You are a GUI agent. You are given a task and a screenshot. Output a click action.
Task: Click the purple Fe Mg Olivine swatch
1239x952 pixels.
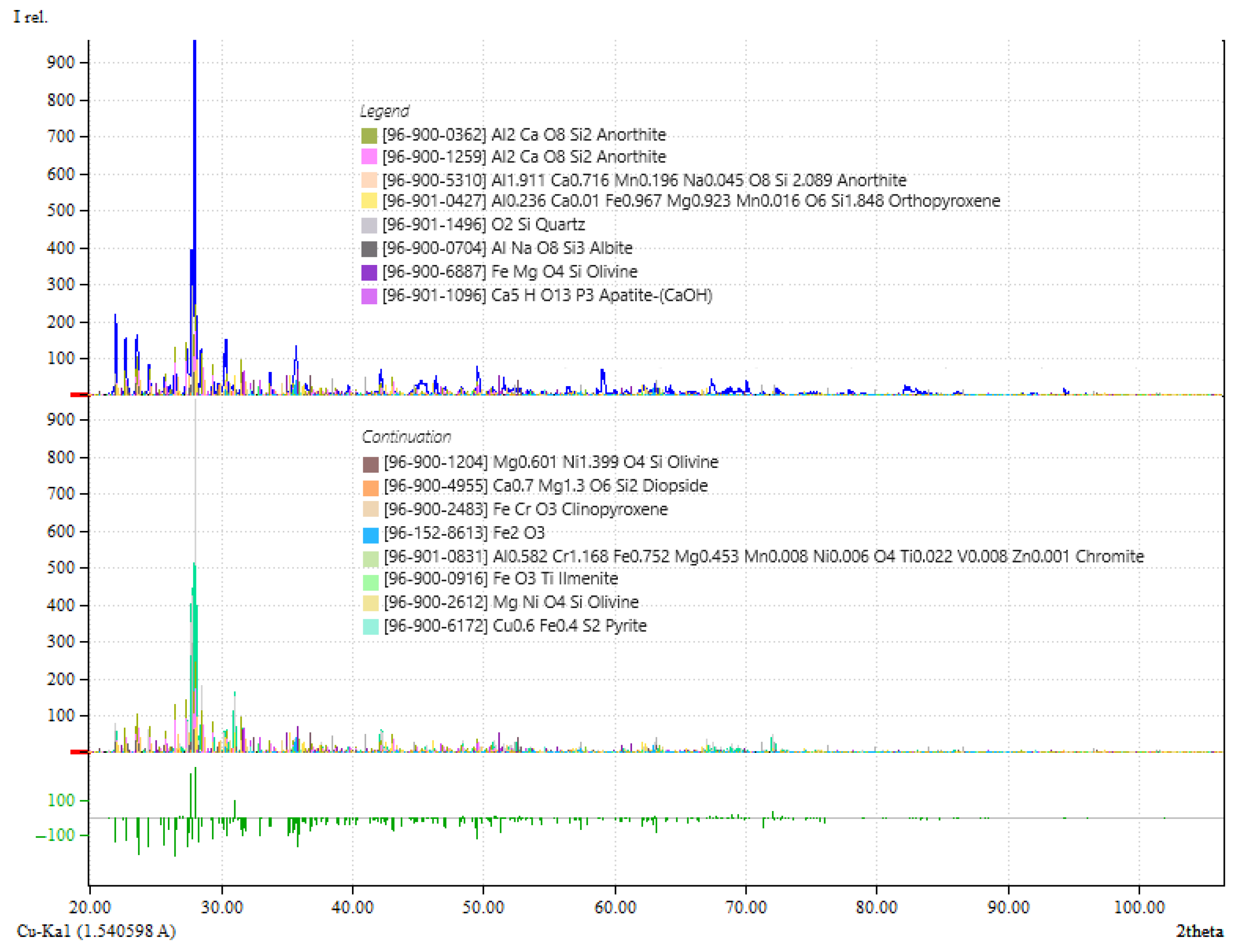pyautogui.click(x=369, y=273)
